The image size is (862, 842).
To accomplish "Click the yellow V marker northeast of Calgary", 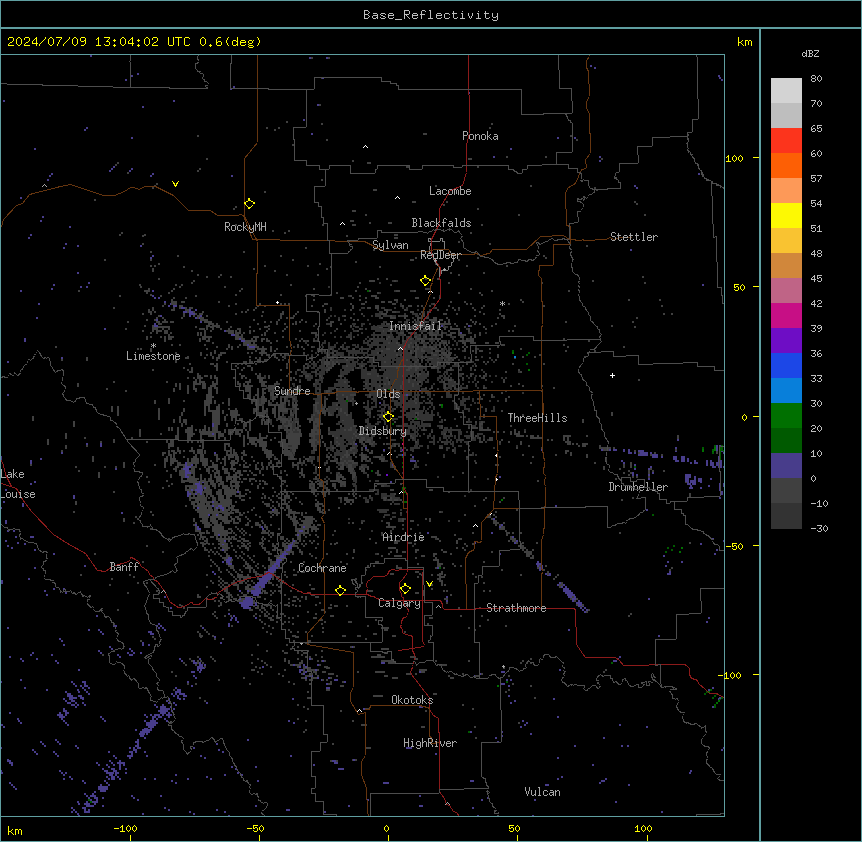I will point(429,584).
